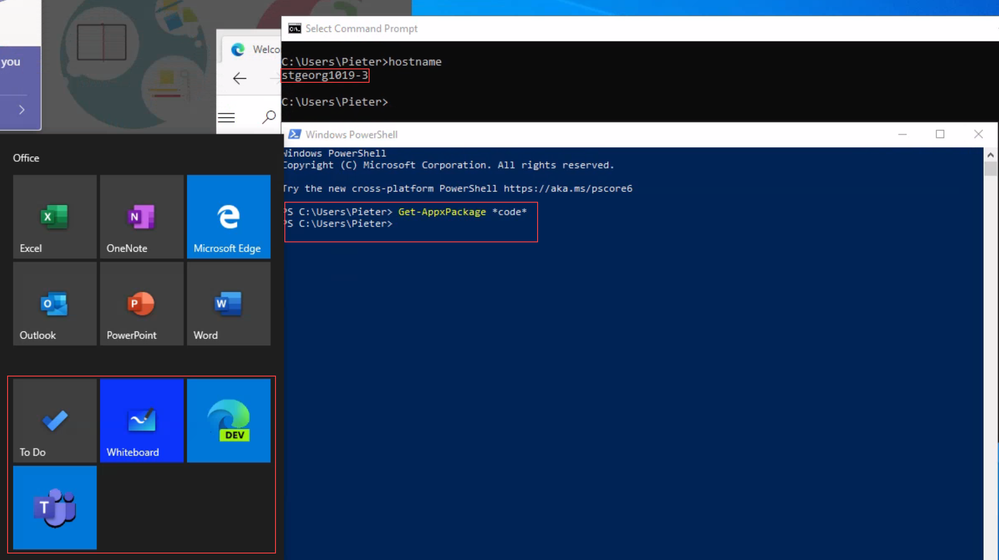Select the Edge Welcome tab
This screenshot has width=999, height=560.
point(253,49)
